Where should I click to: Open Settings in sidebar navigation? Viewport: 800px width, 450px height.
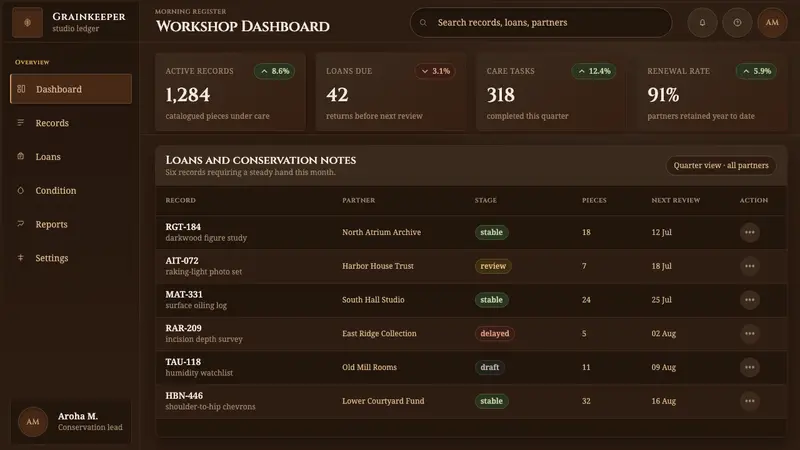pos(71,258)
